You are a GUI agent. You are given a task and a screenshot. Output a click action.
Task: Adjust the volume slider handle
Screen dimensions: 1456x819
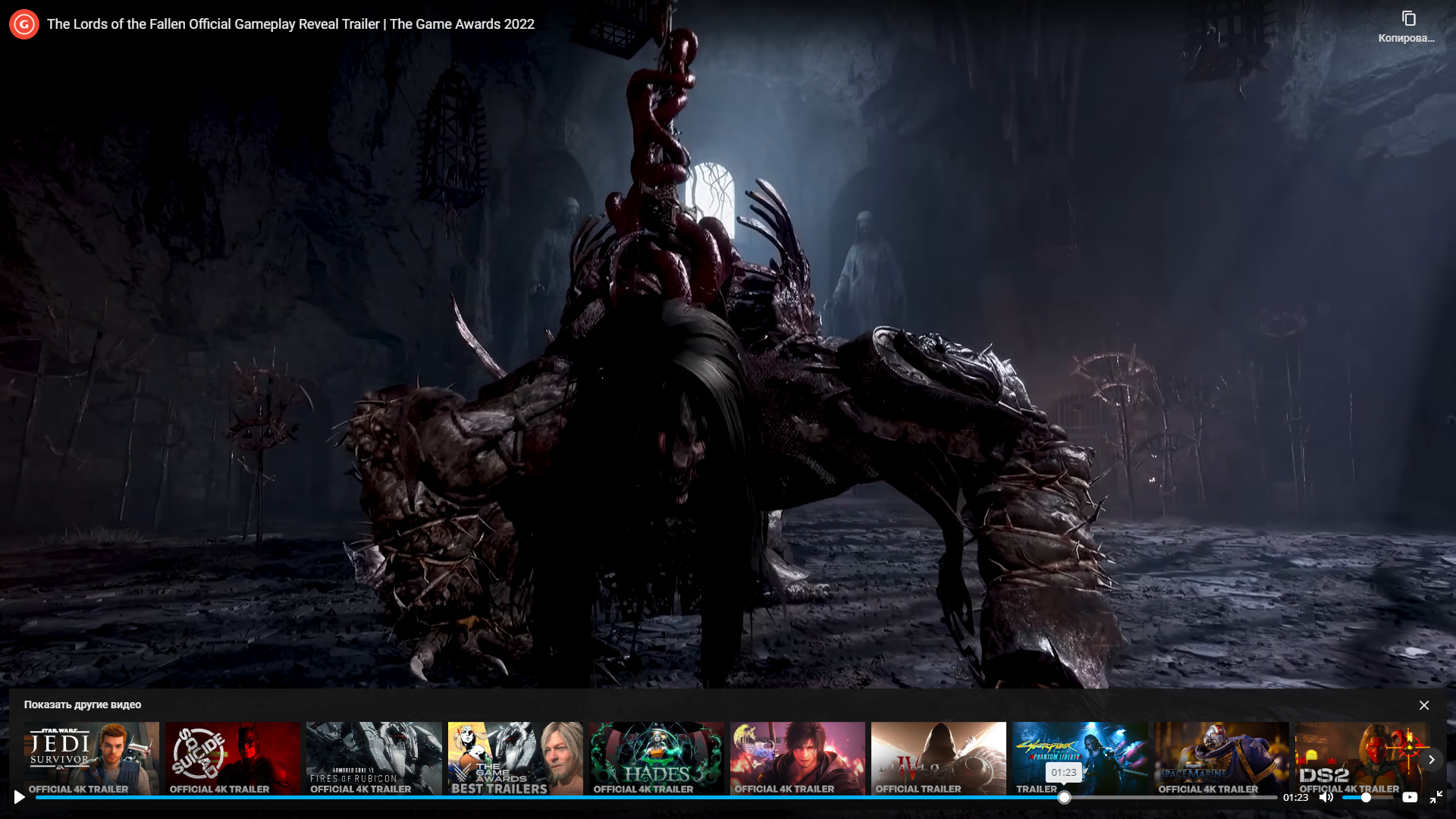click(x=1366, y=797)
